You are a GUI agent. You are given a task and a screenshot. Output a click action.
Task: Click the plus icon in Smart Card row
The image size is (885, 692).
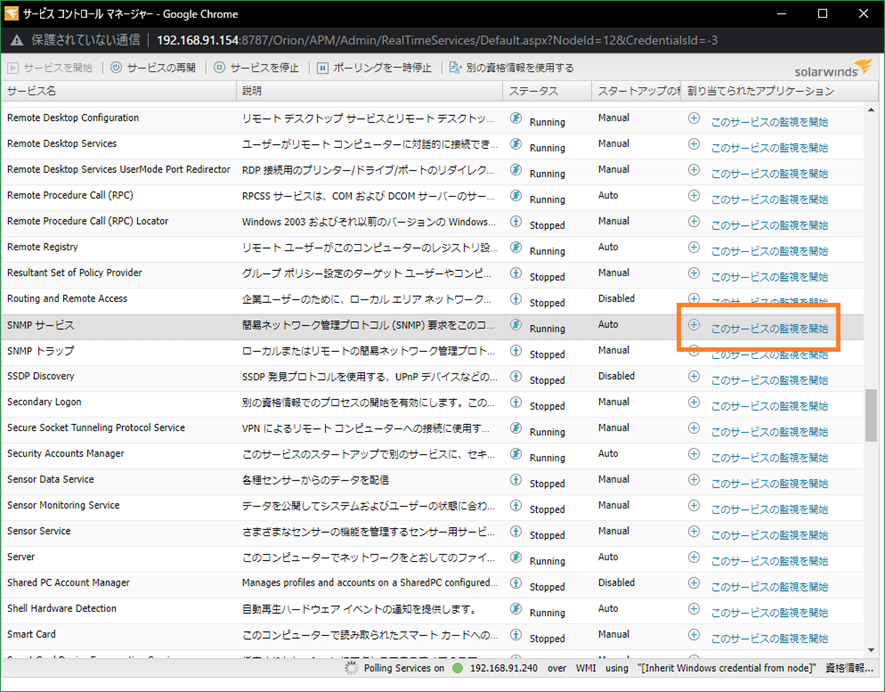(x=694, y=634)
